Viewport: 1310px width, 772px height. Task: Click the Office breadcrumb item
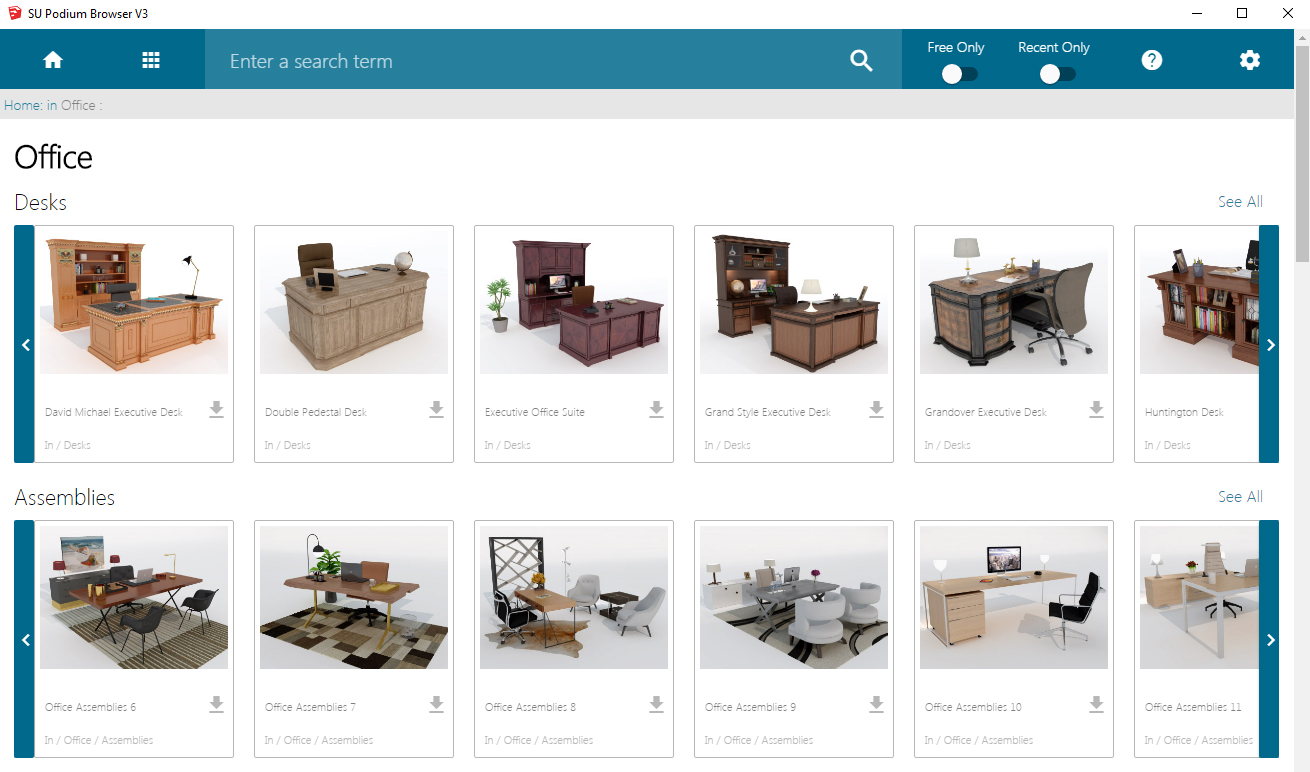coord(78,105)
